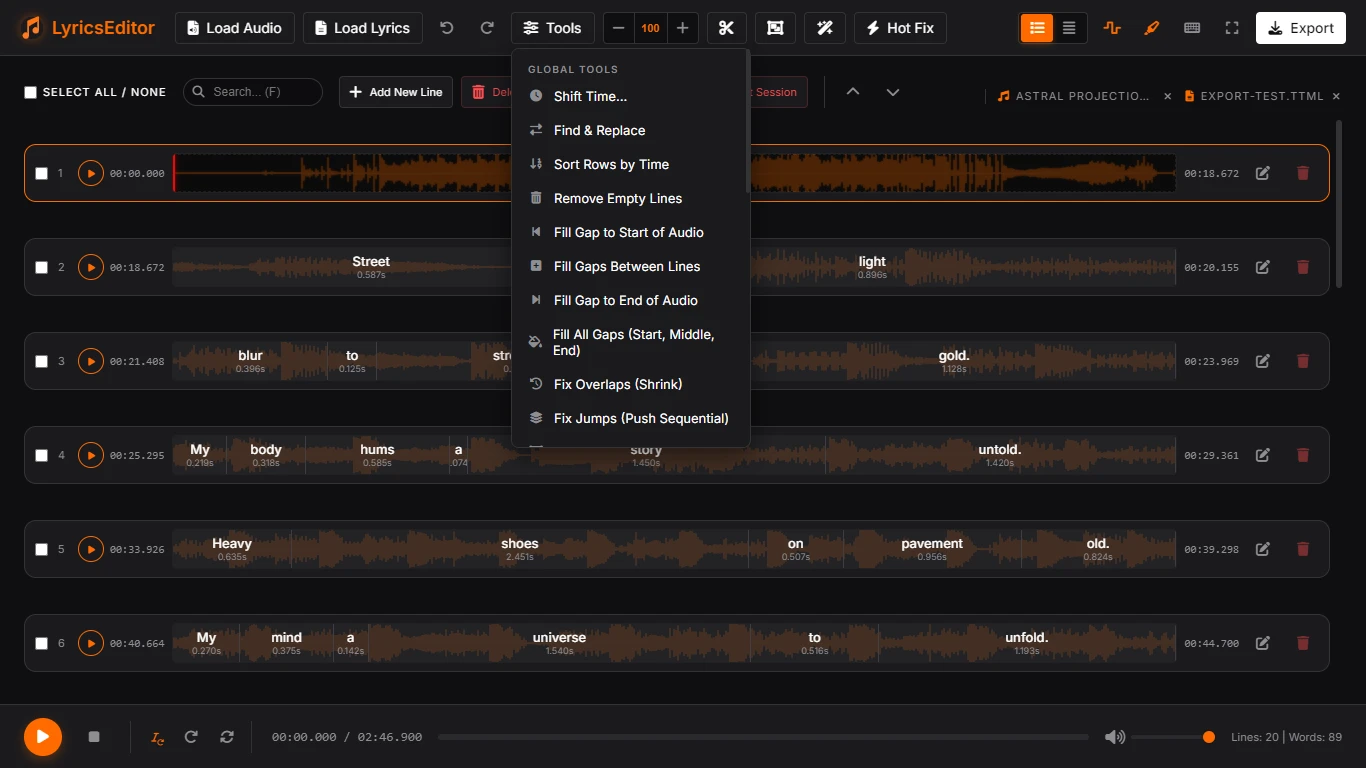Choose Fill All Gaps (Start, Middle, End)

pos(630,342)
